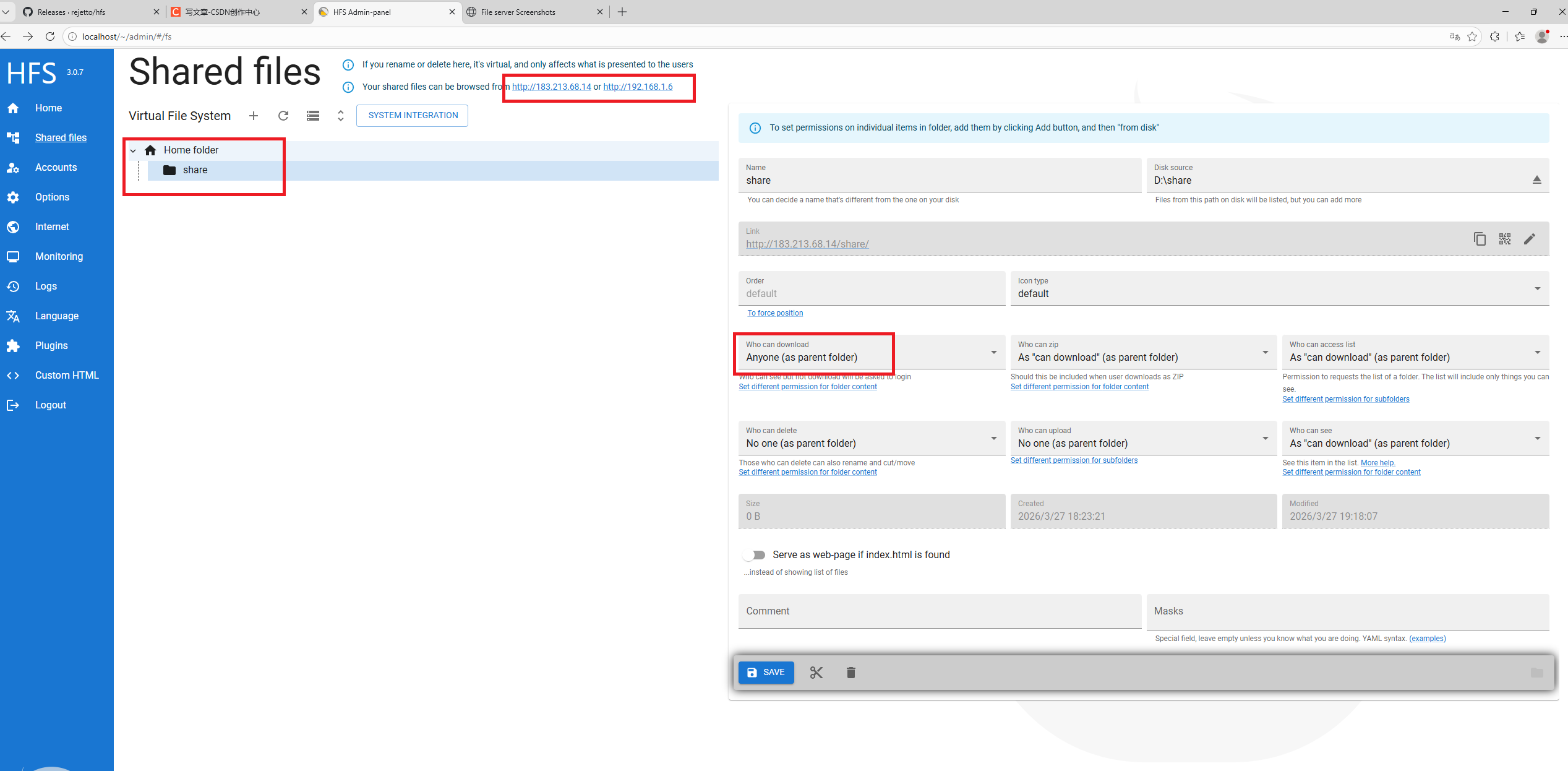Click the SYSTEM INTEGRATION button
This screenshot has height=771, width=1568.
(x=413, y=116)
